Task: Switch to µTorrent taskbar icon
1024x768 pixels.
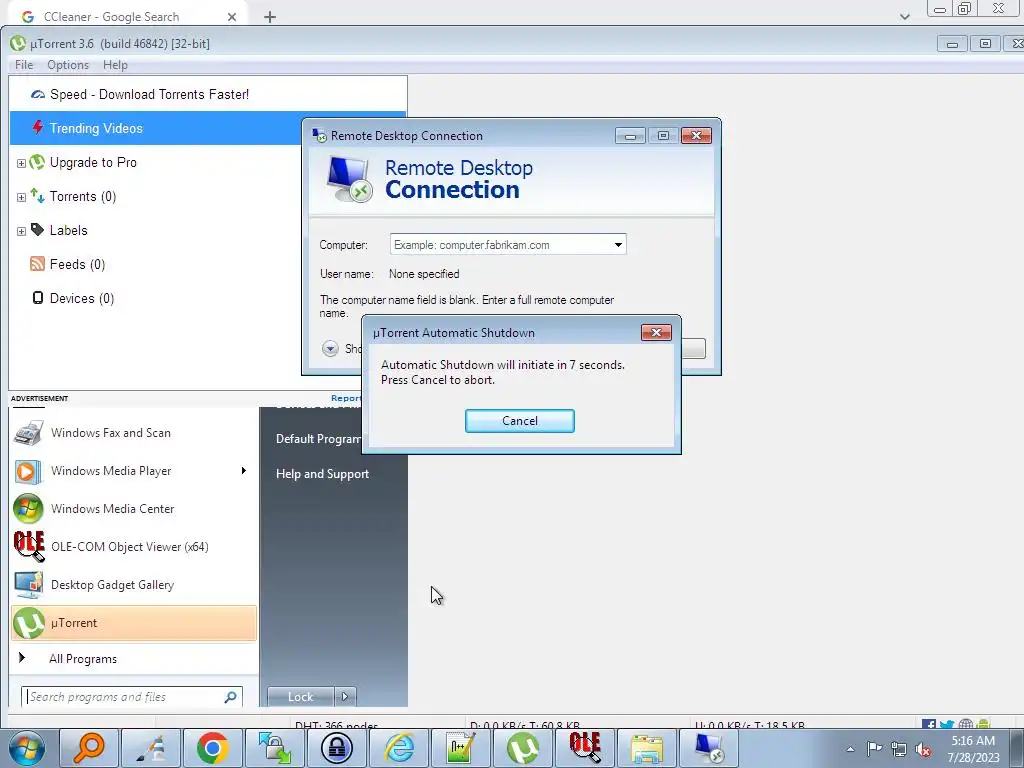Action: 522,748
